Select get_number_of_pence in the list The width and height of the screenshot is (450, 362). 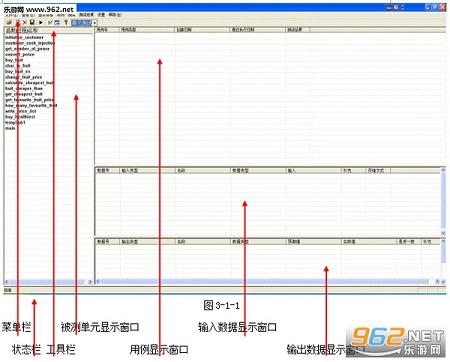[x=27, y=49]
